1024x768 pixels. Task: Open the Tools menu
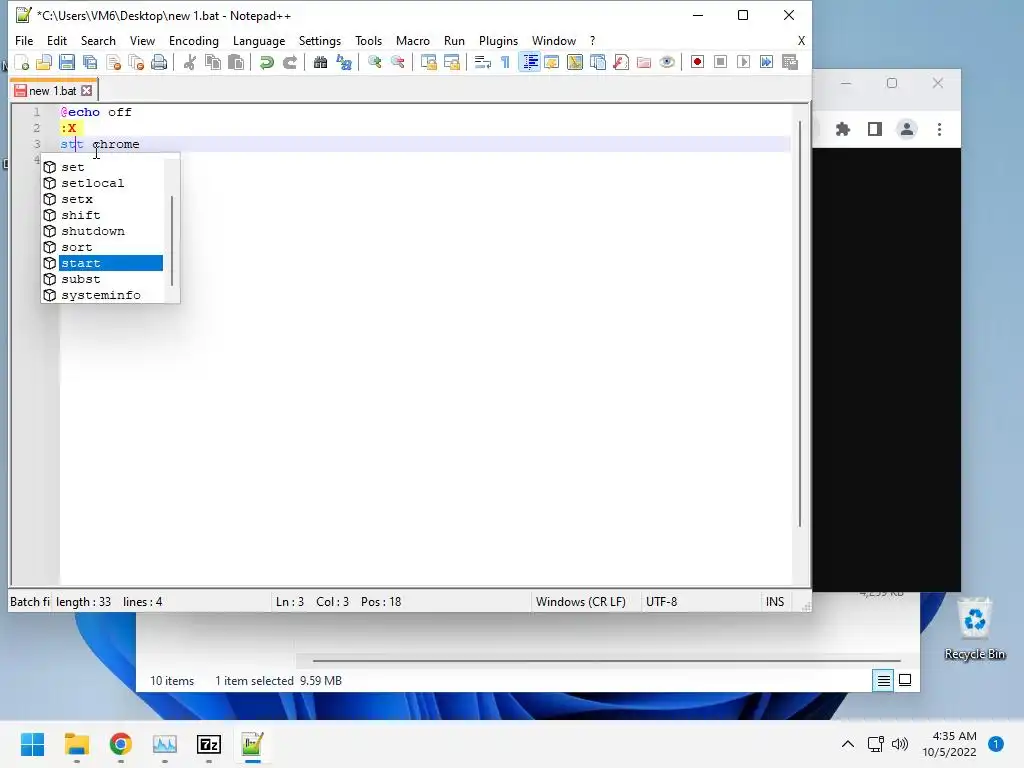pyautogui.click(x=368, y=40)
